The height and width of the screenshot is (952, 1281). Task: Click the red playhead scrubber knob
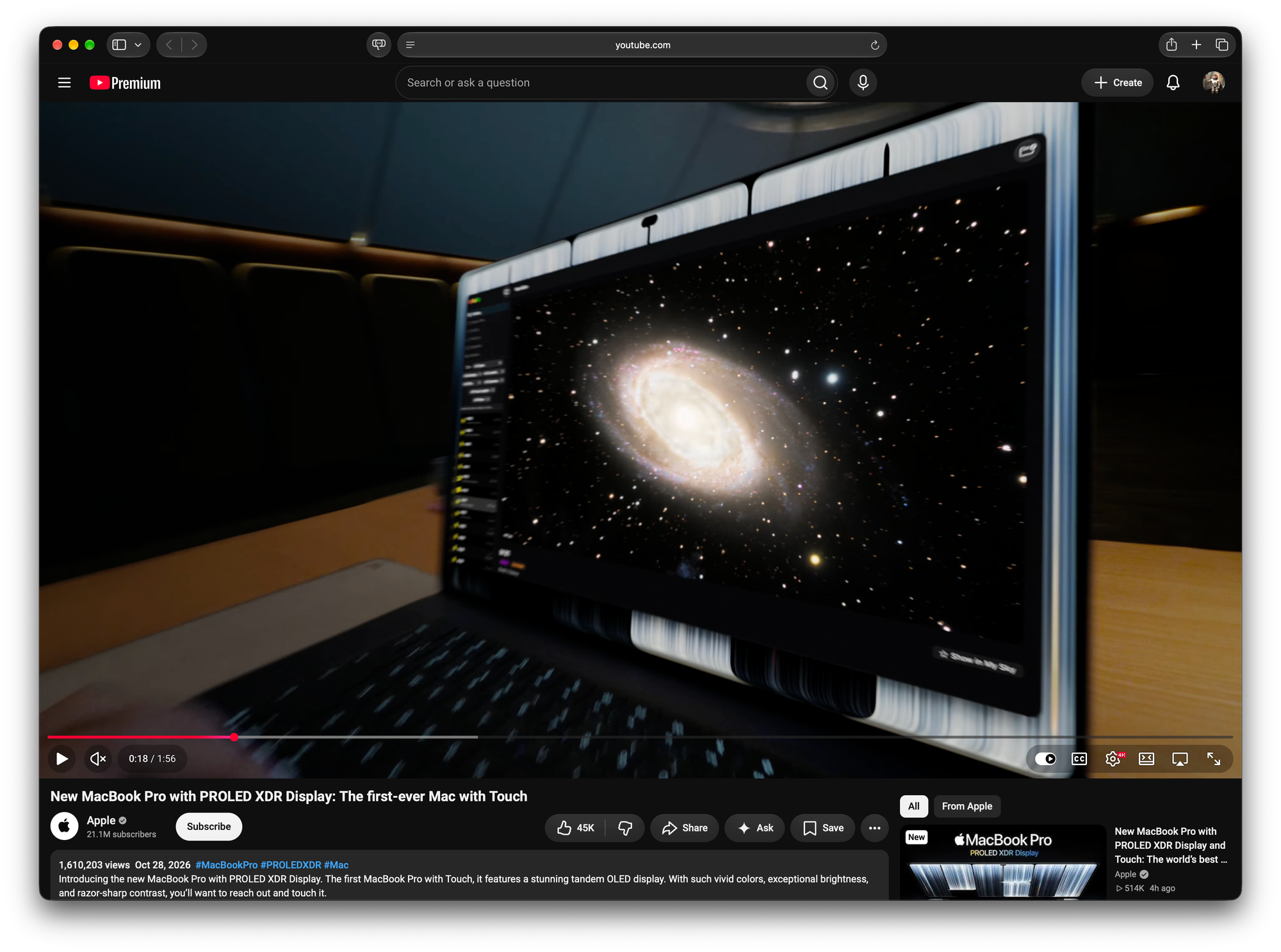(234, 737)
